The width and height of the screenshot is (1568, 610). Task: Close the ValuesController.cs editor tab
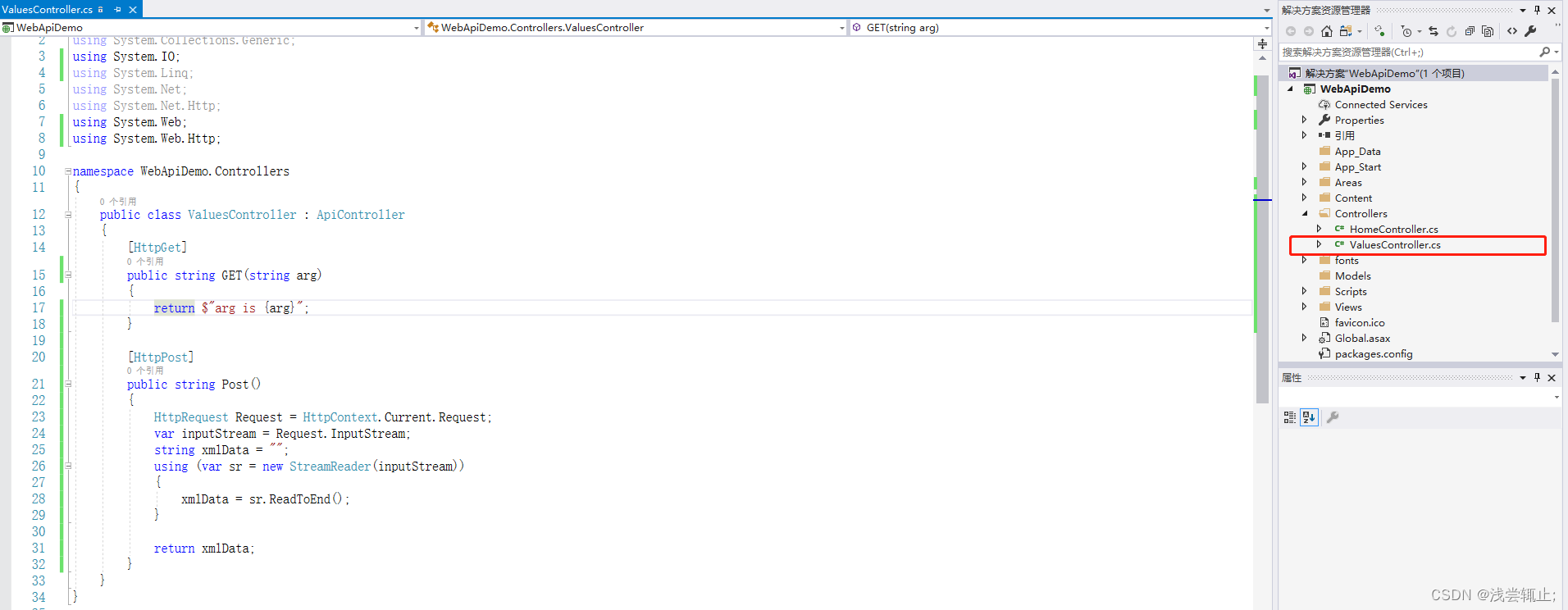coord(133,10)
